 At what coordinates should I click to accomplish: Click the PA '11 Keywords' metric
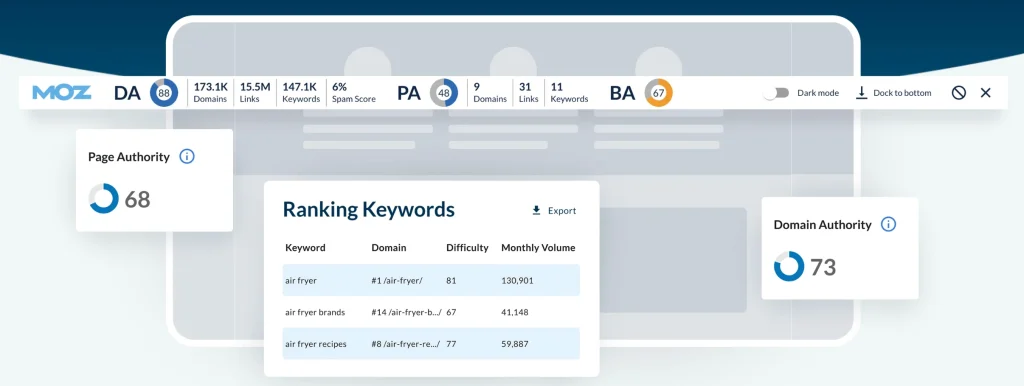[569, 93]
